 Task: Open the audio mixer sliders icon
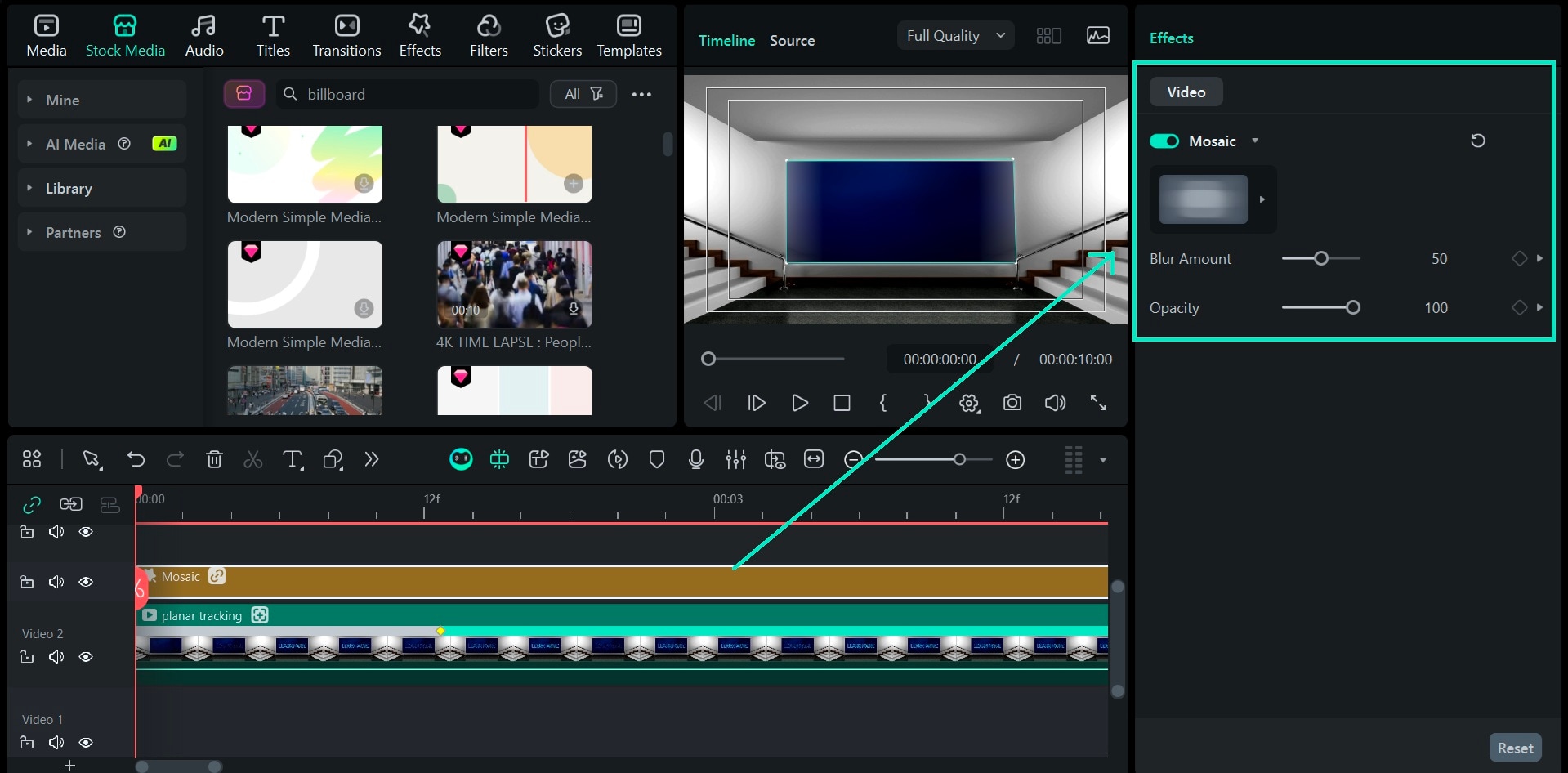click(735, 459)
